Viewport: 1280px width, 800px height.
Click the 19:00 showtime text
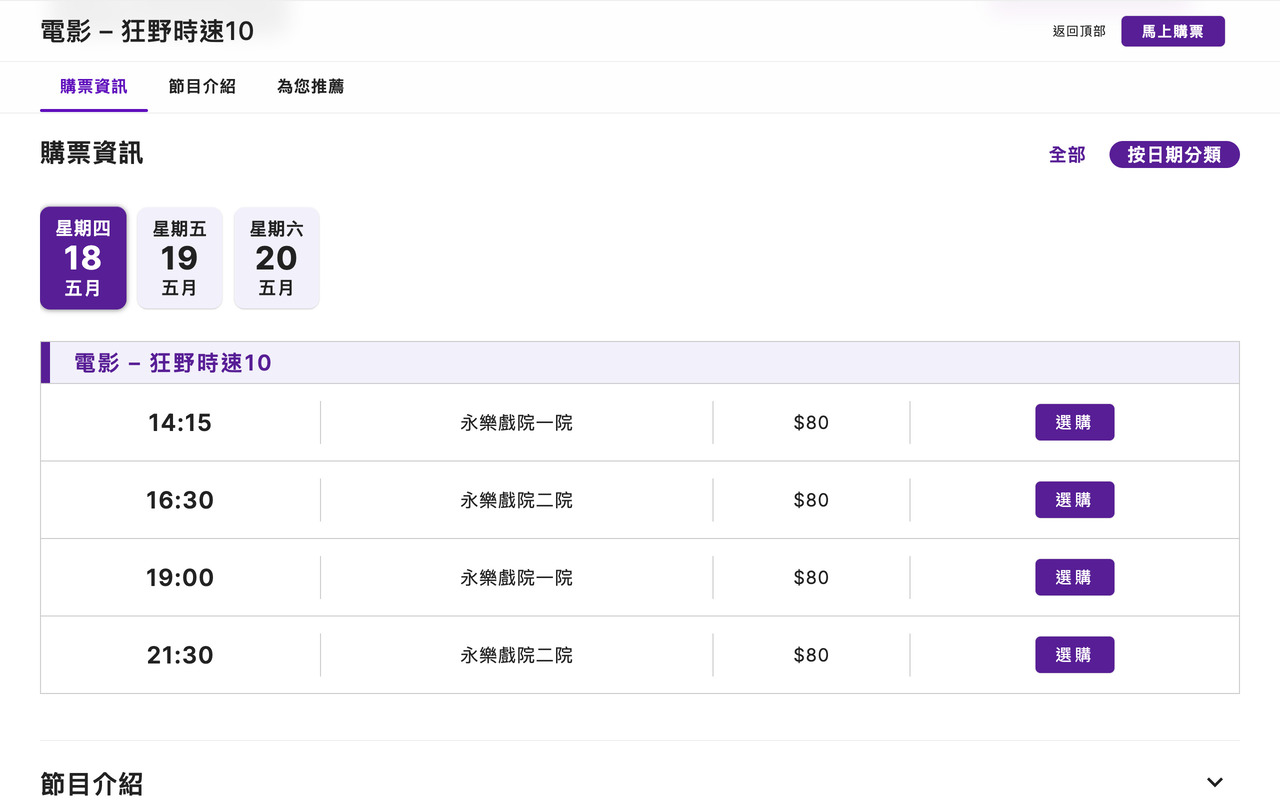coord(180,577)
